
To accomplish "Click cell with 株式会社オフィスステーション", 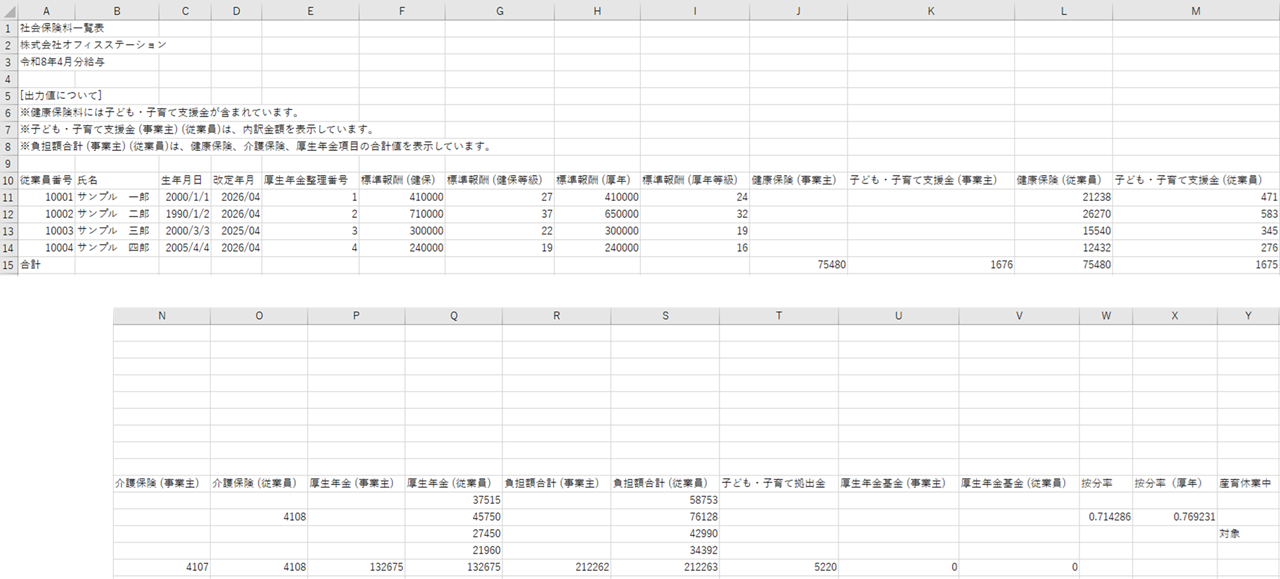I will [x=93, y=44].
